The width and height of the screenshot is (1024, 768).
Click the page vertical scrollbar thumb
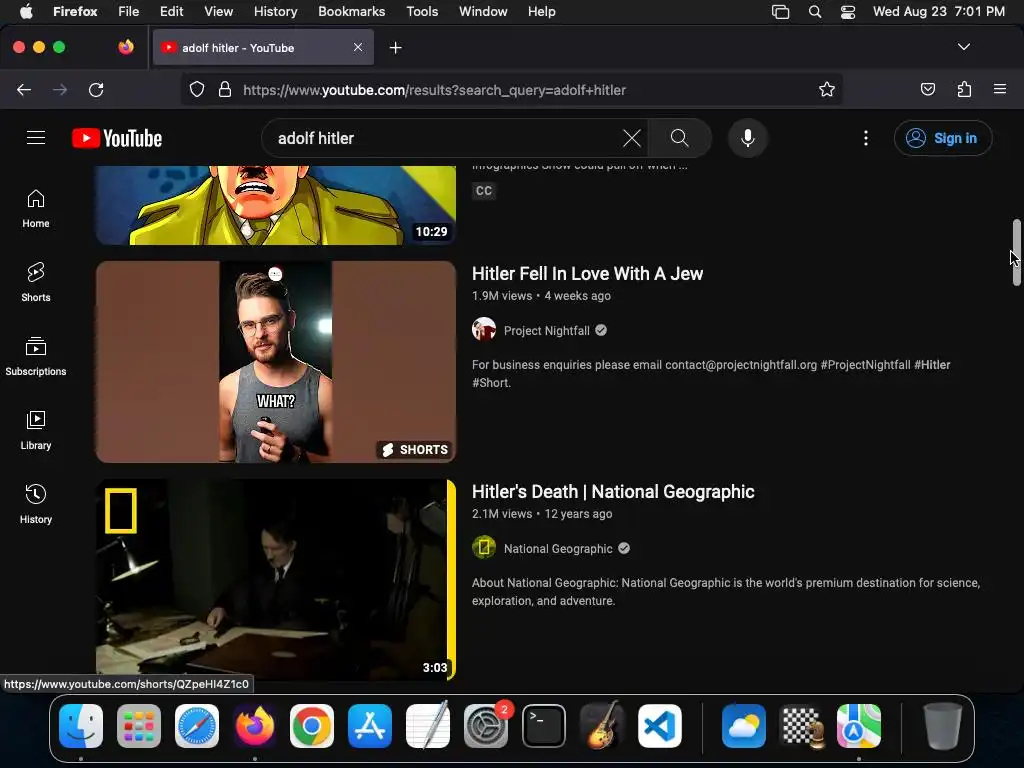(1016, 252)
